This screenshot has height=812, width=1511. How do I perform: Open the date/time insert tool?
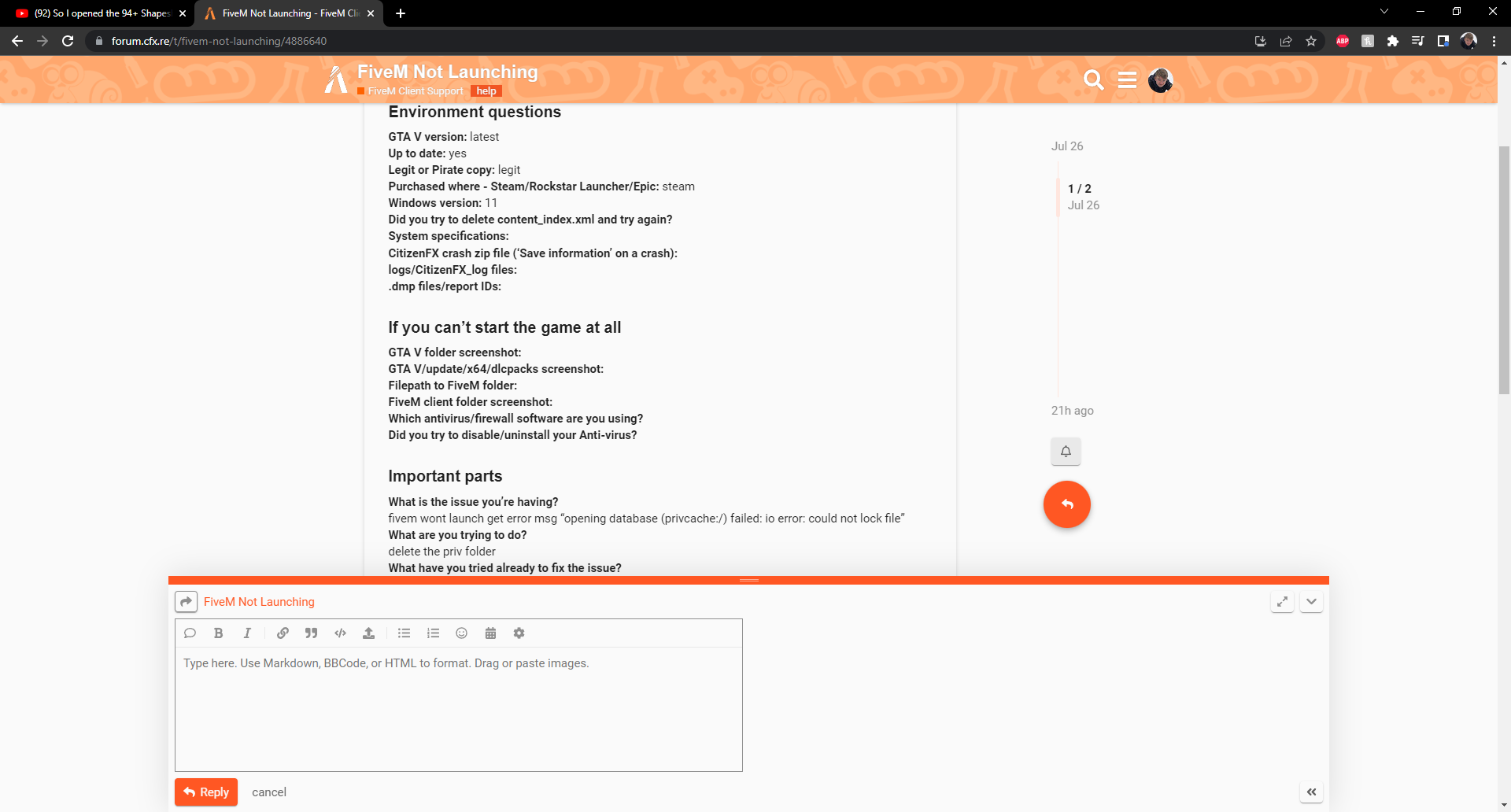pos(490,633)
